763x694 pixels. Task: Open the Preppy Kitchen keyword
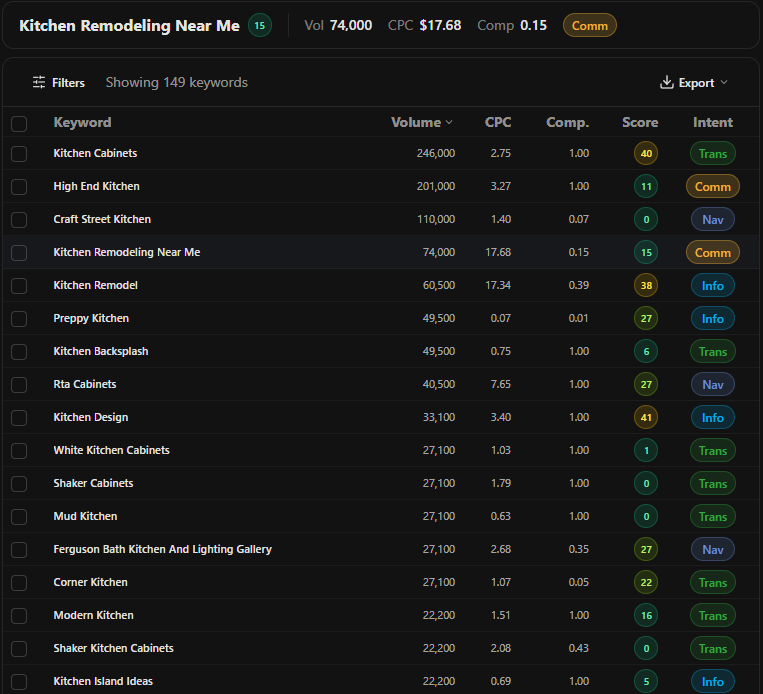pyautogui.click(x=91, y=318)
